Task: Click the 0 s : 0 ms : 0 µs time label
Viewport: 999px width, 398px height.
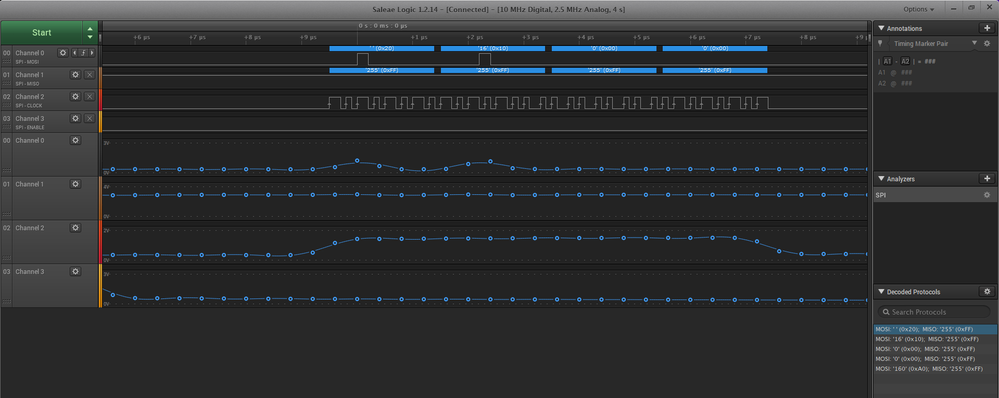Action: click(x=382, y=25)
